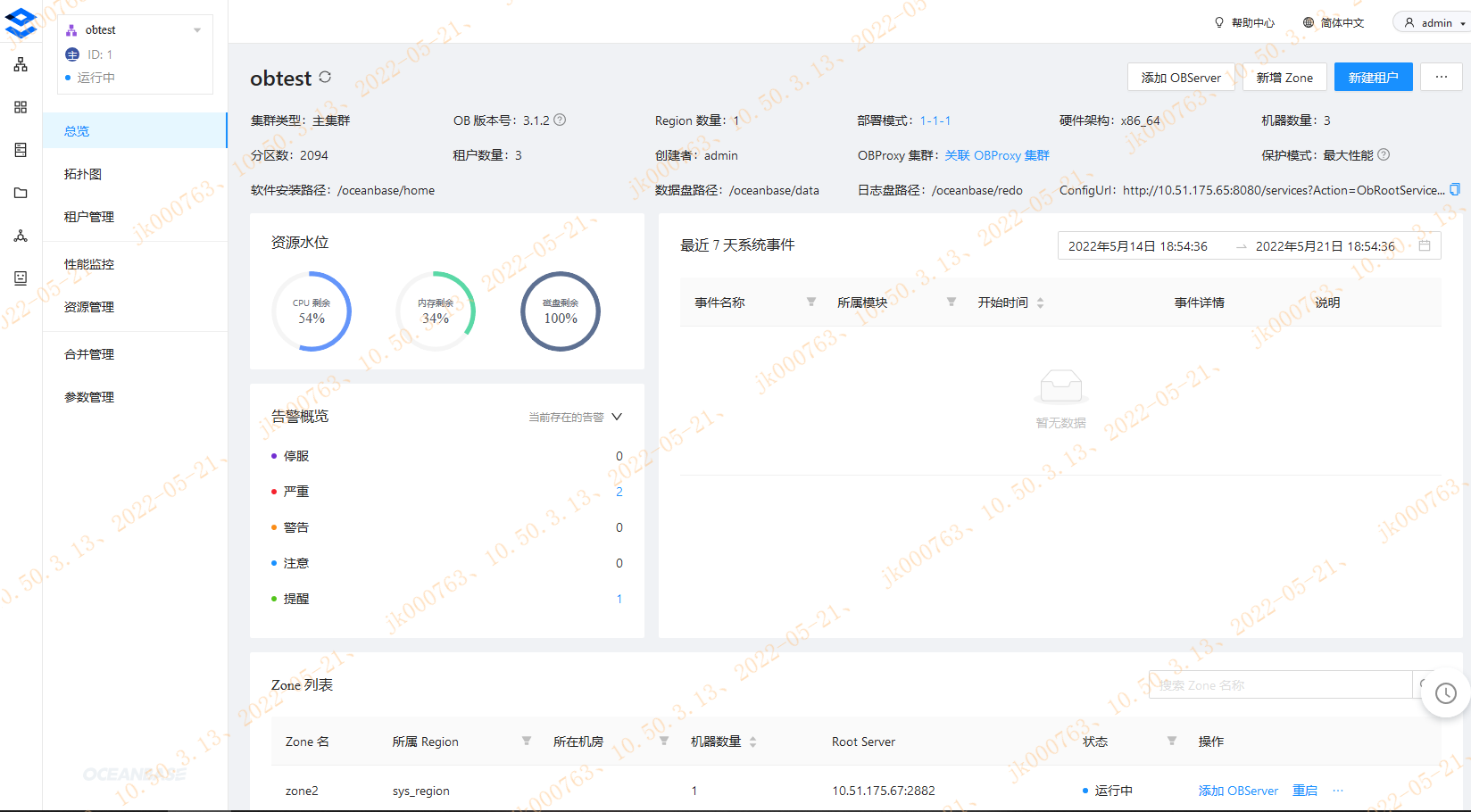Viewport: 1471px width, 812px height.
Task: Click the end date 2022年5月21日 field
Action: 1326,246
